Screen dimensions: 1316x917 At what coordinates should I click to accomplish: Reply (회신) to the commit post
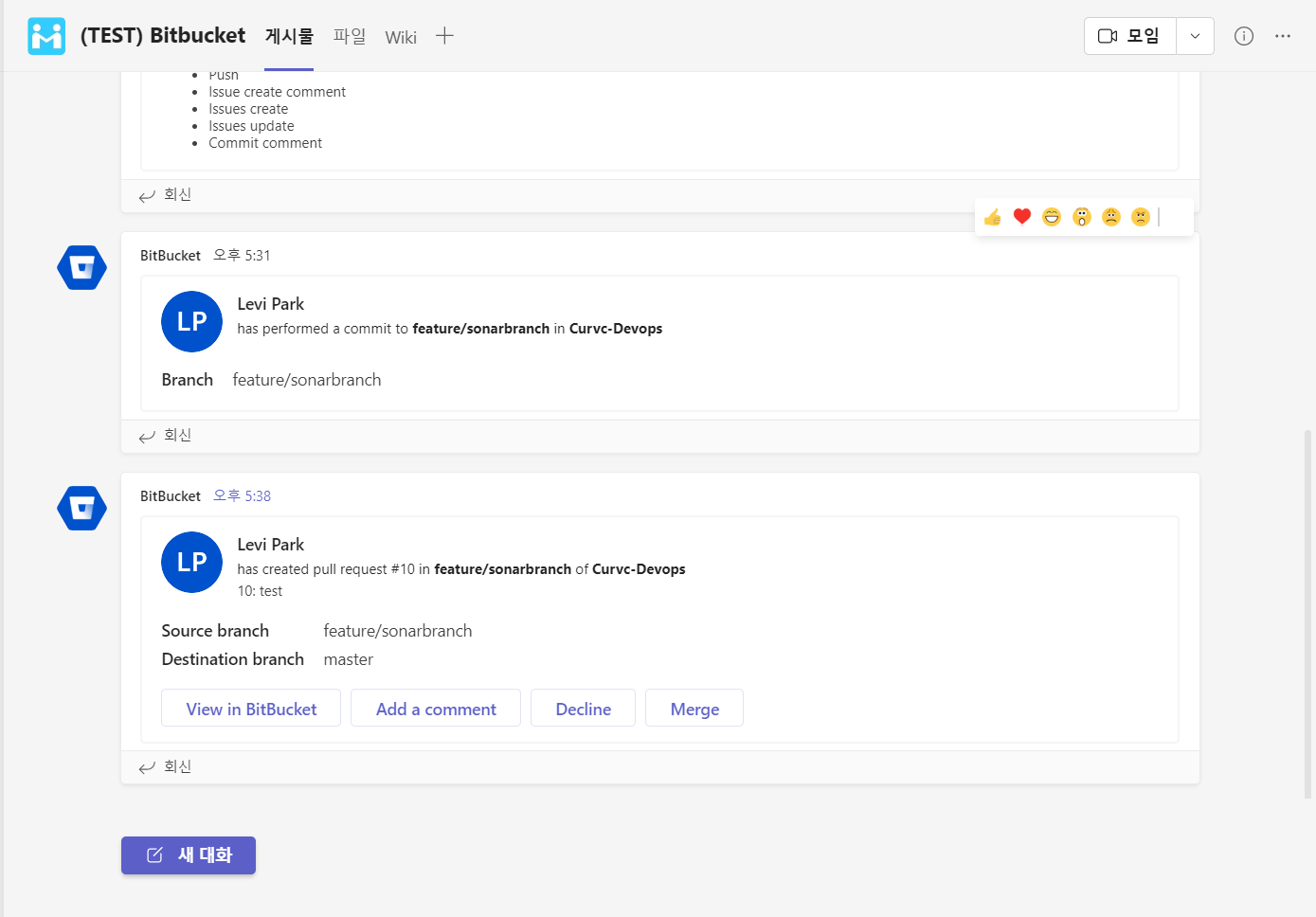coord(166,436)
